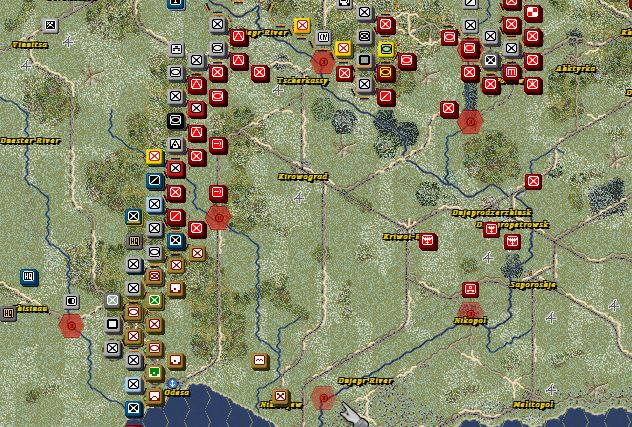
Task: Click the red hexagon with the pause symbol
Action: click(218, 218)
